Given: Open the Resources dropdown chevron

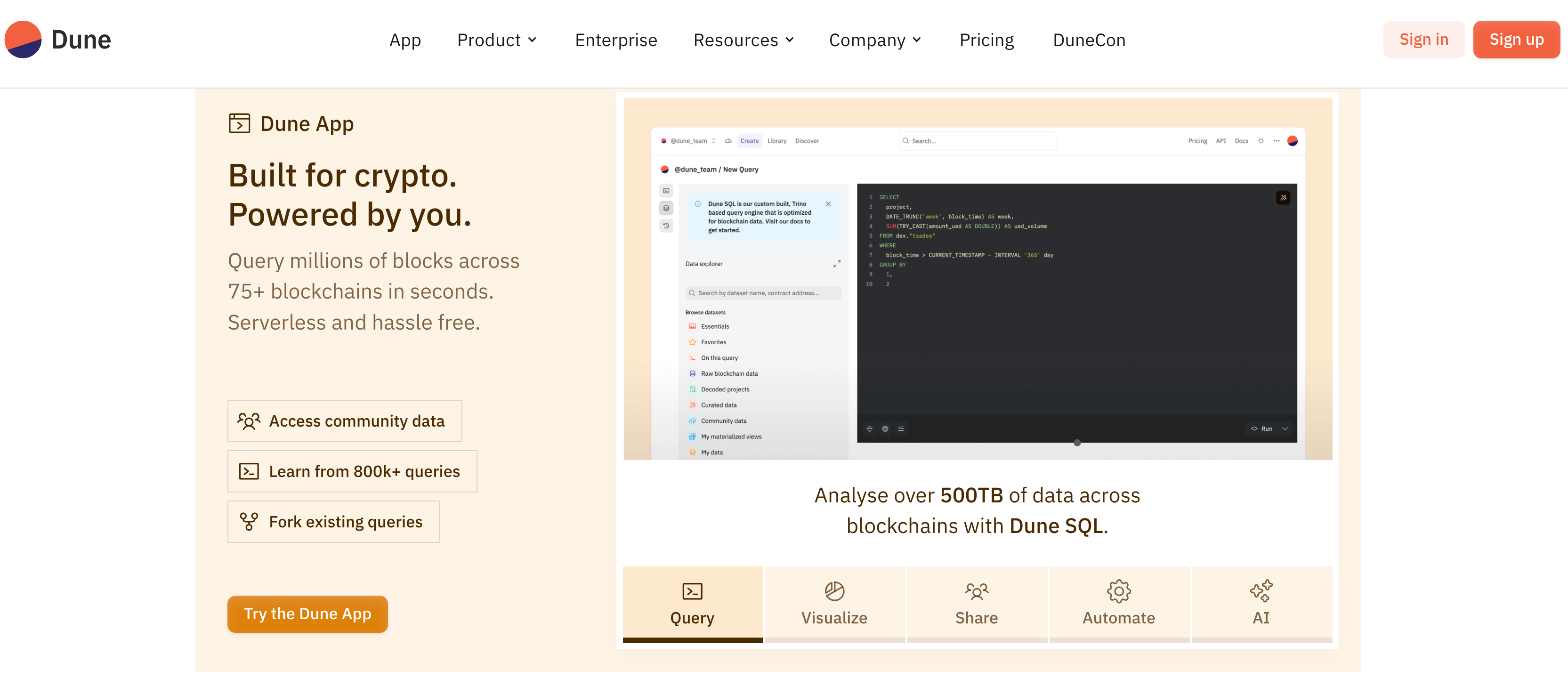Looking at the screenshot, I should click(790, 40).
